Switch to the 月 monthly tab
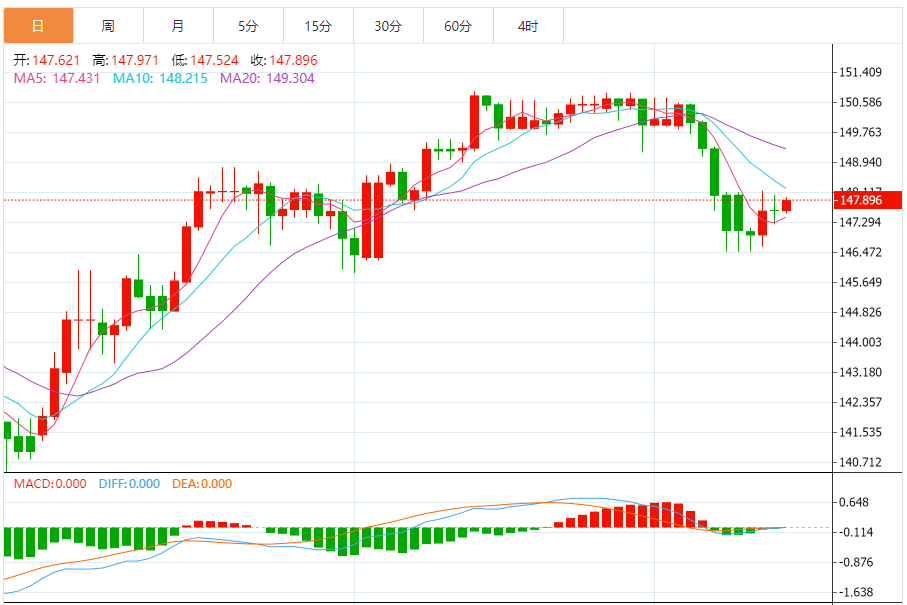The height and width of the screenshot is (605, 907). pos(178,26)
